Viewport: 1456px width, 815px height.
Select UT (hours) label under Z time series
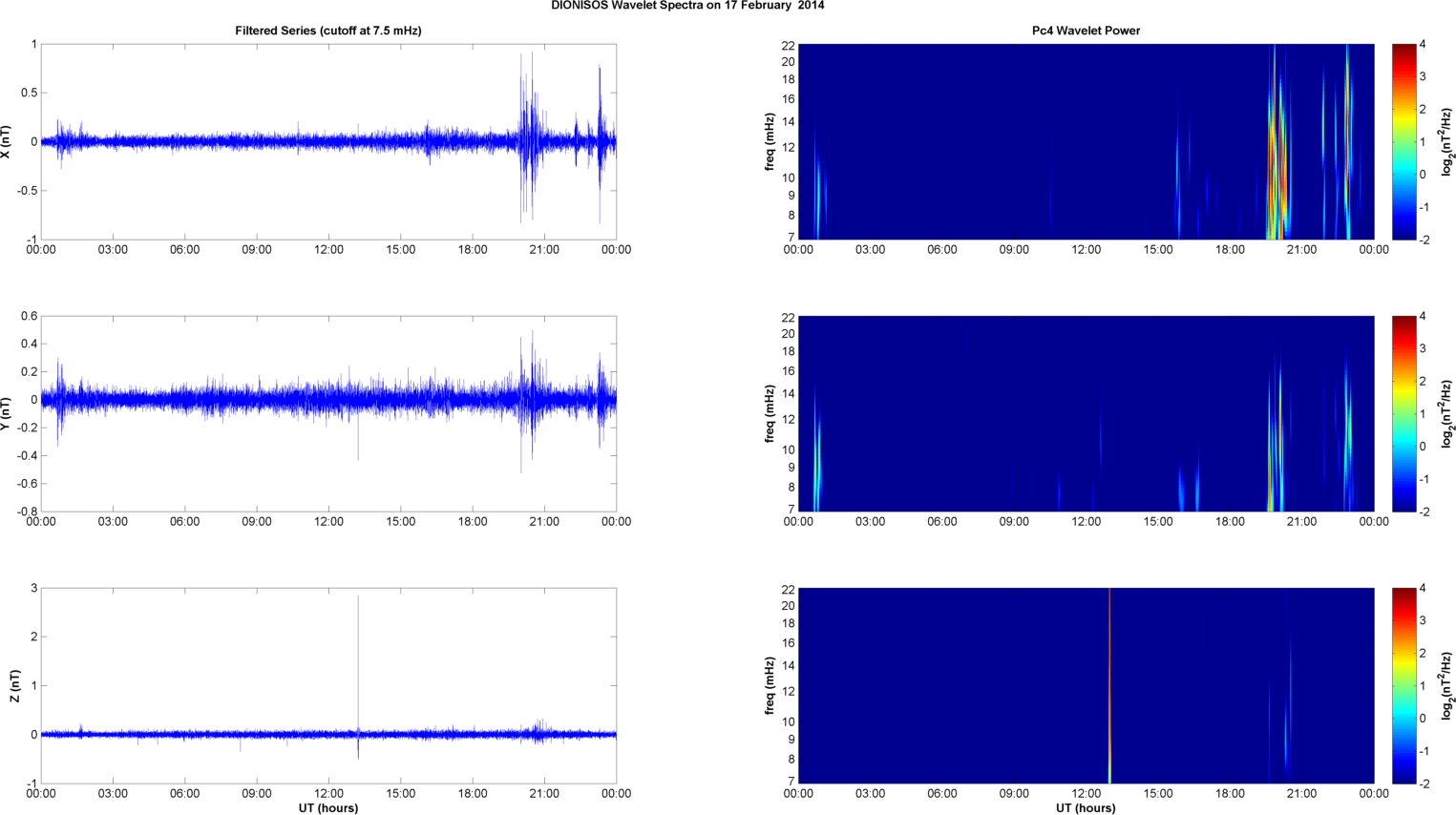coord(328,808)
